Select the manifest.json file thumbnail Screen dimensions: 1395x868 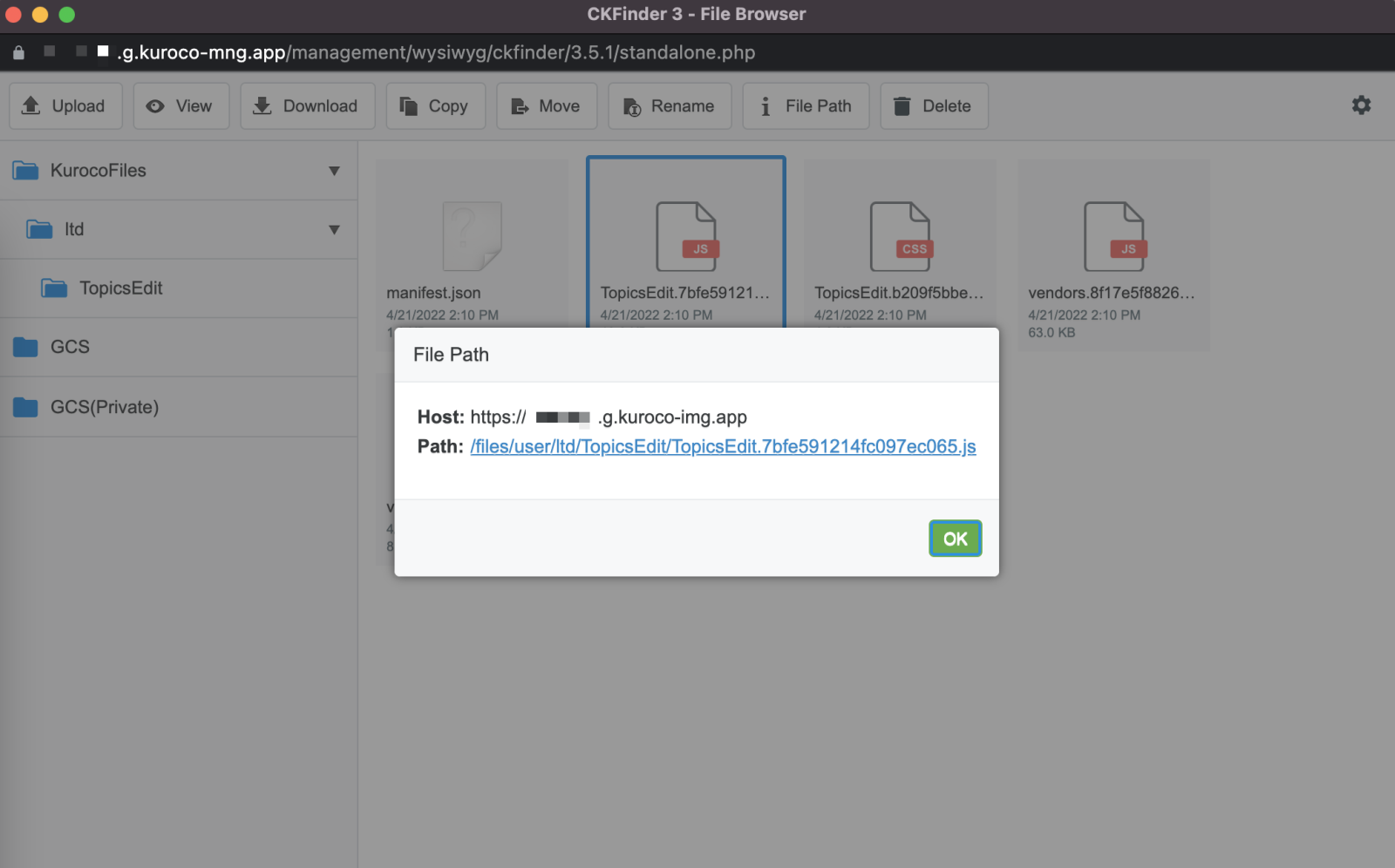[471, 235]
